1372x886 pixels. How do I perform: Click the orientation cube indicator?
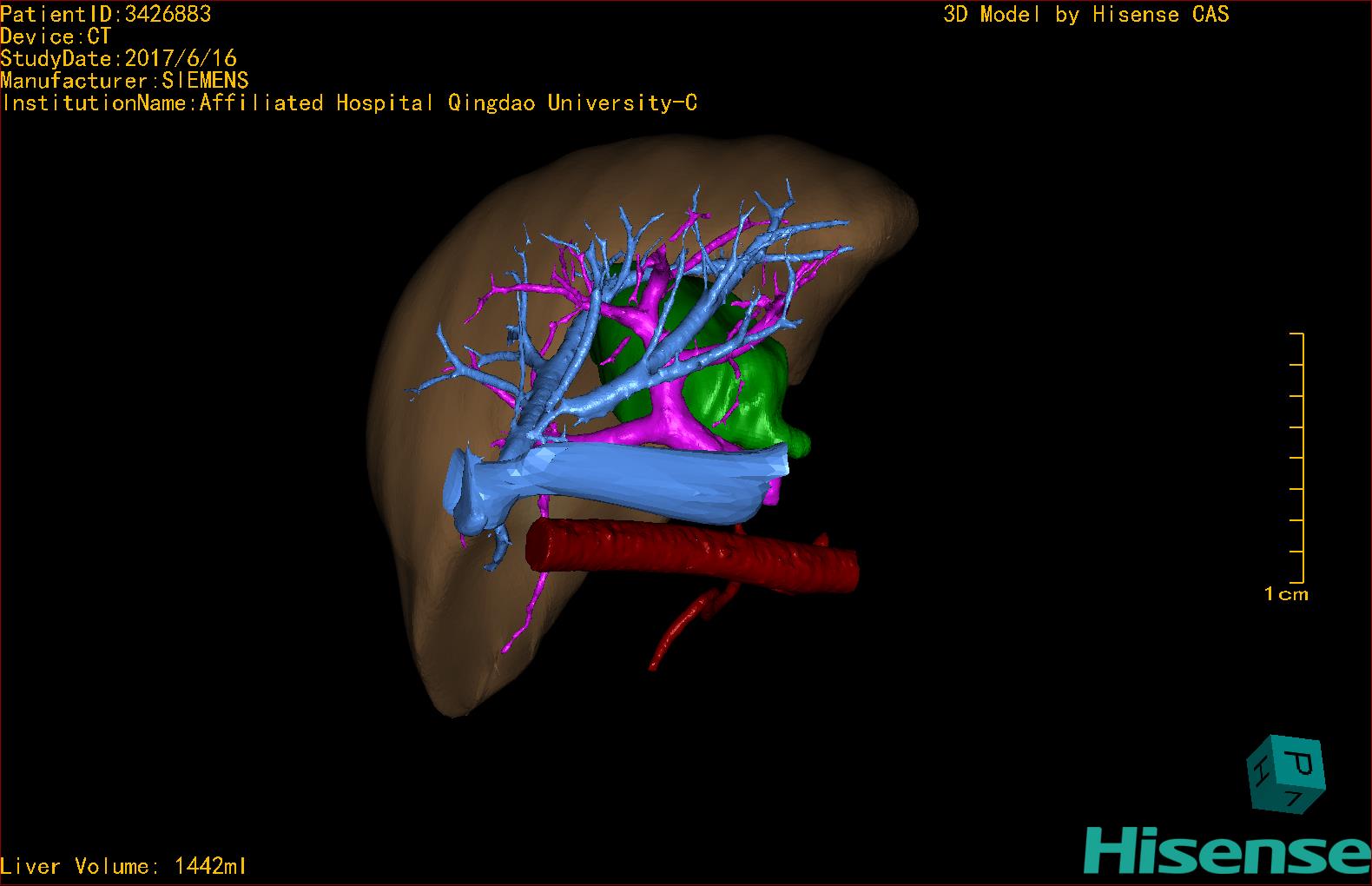point(1285,774)
